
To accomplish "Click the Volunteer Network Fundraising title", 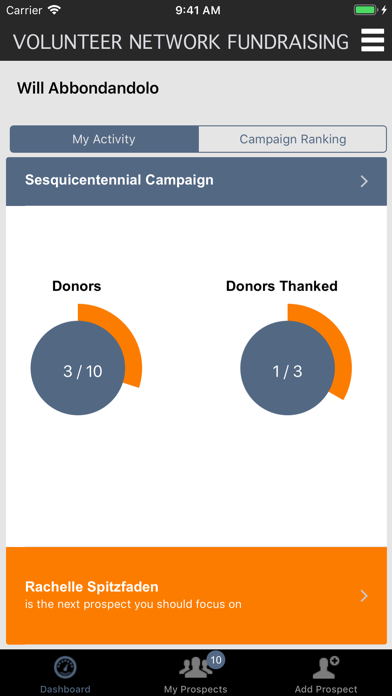I will (x=181, y=42).
